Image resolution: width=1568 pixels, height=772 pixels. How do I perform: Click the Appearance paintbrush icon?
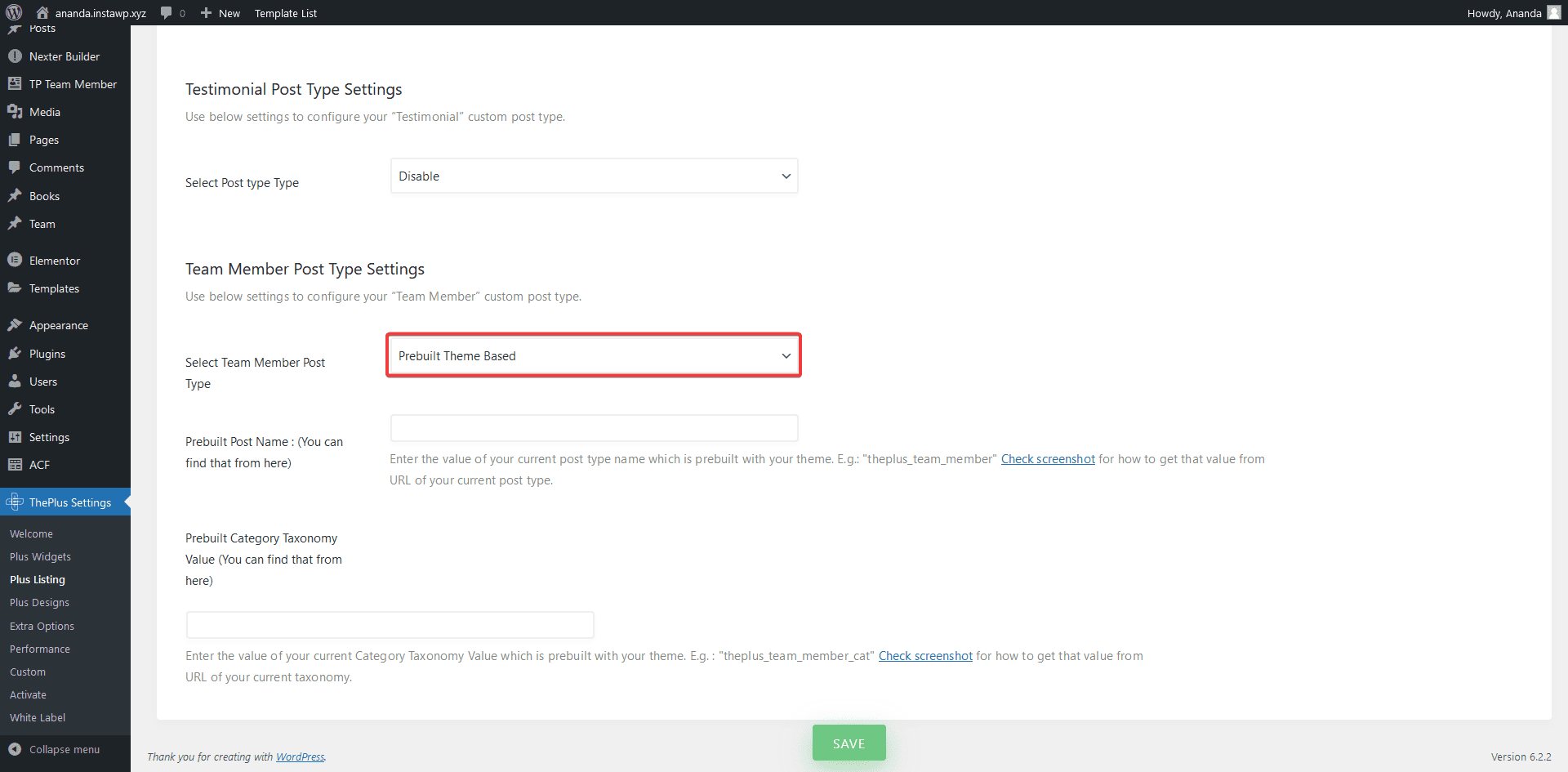tap(15, 324)
